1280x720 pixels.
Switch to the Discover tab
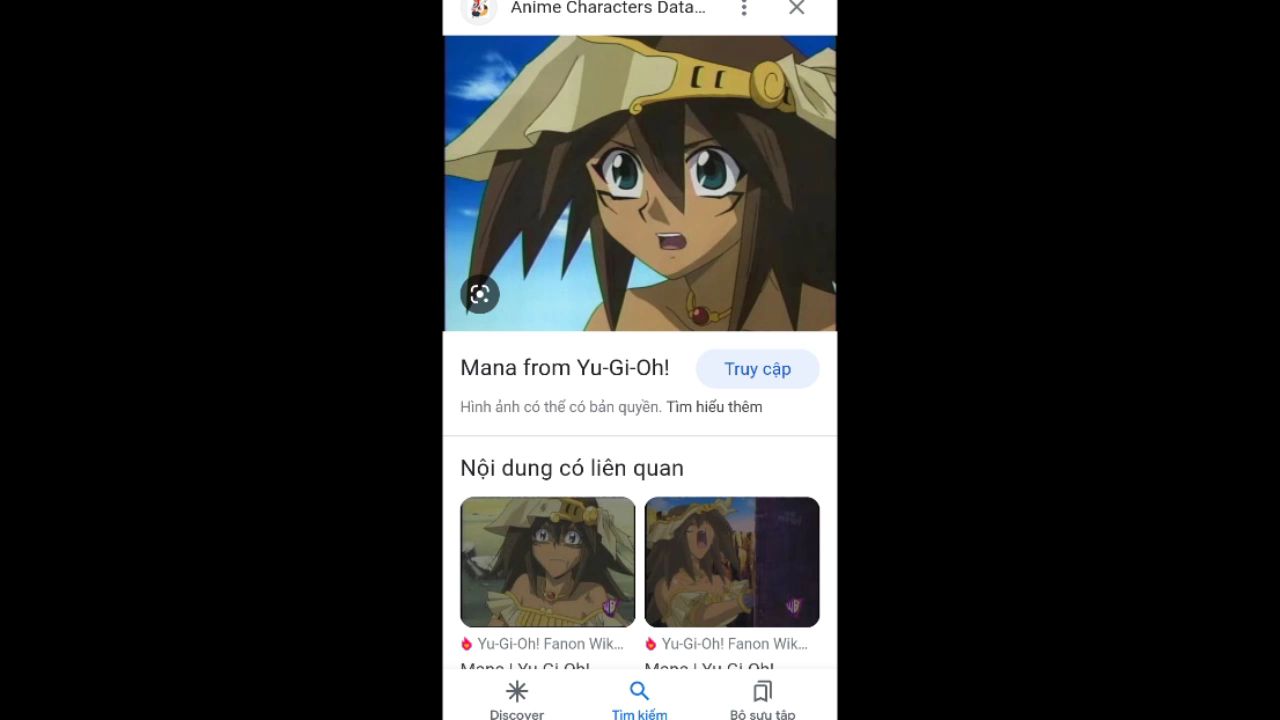click(517, 700)
